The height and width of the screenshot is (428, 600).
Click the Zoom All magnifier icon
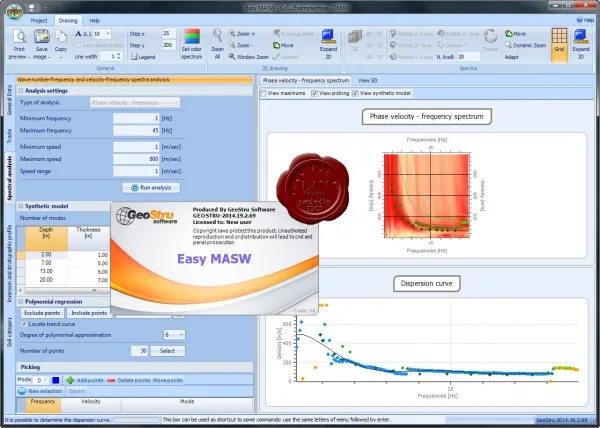(x=217, y=35)
